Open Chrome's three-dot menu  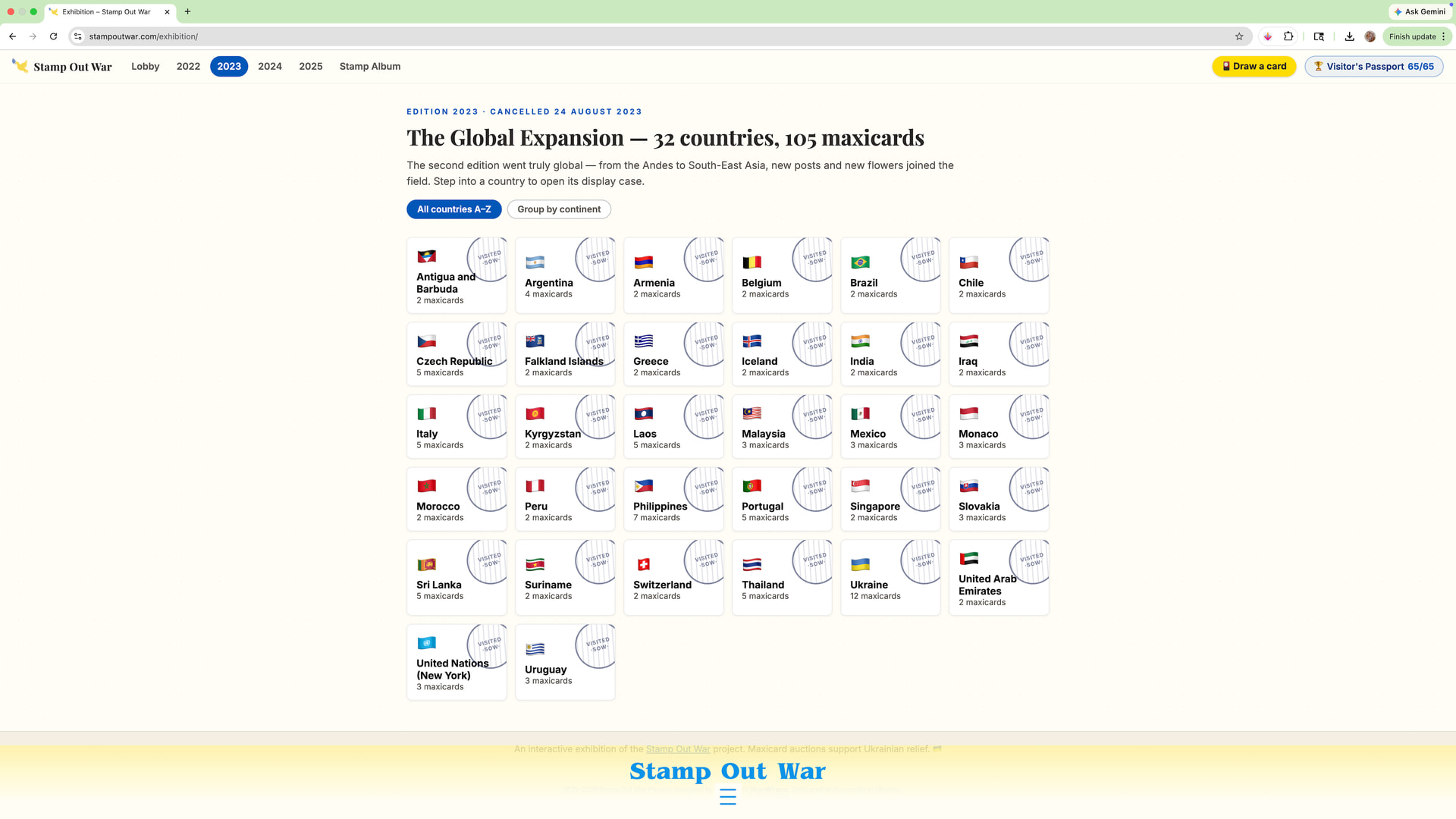(x=1444, y=36)
